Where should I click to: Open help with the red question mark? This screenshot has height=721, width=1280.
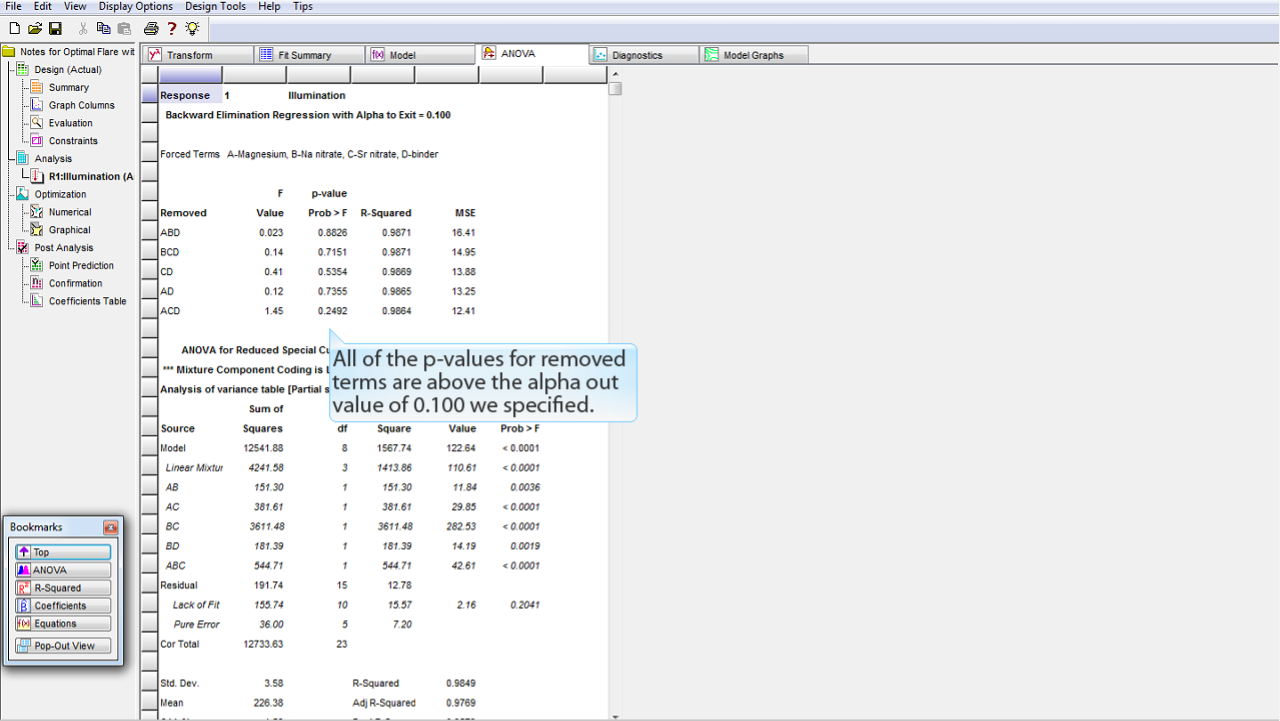click(172, 29)
